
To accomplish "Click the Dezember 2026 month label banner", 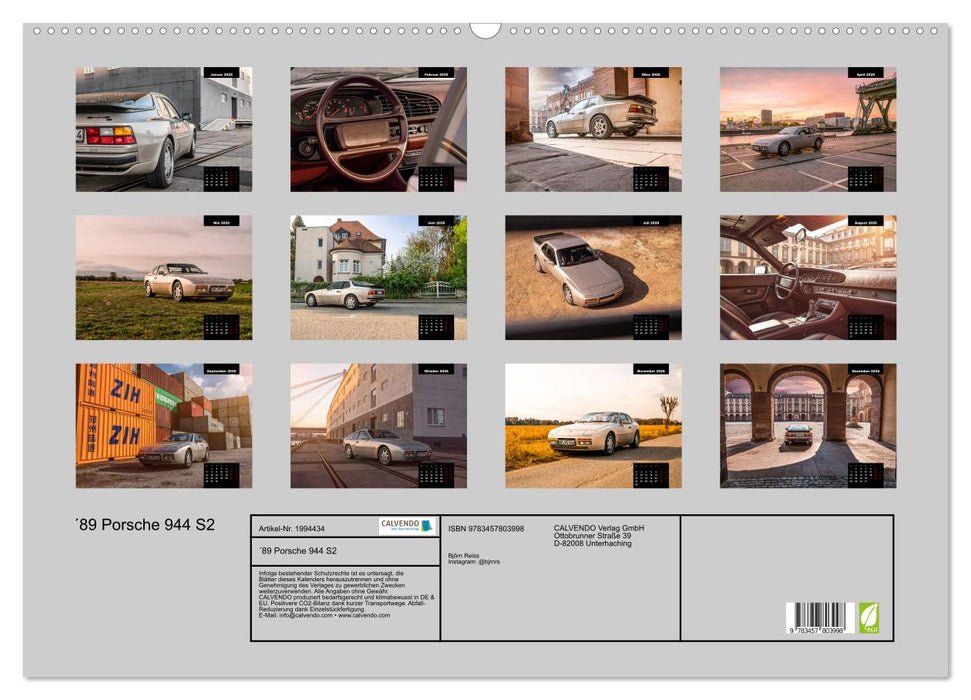I will pos(865,370).
